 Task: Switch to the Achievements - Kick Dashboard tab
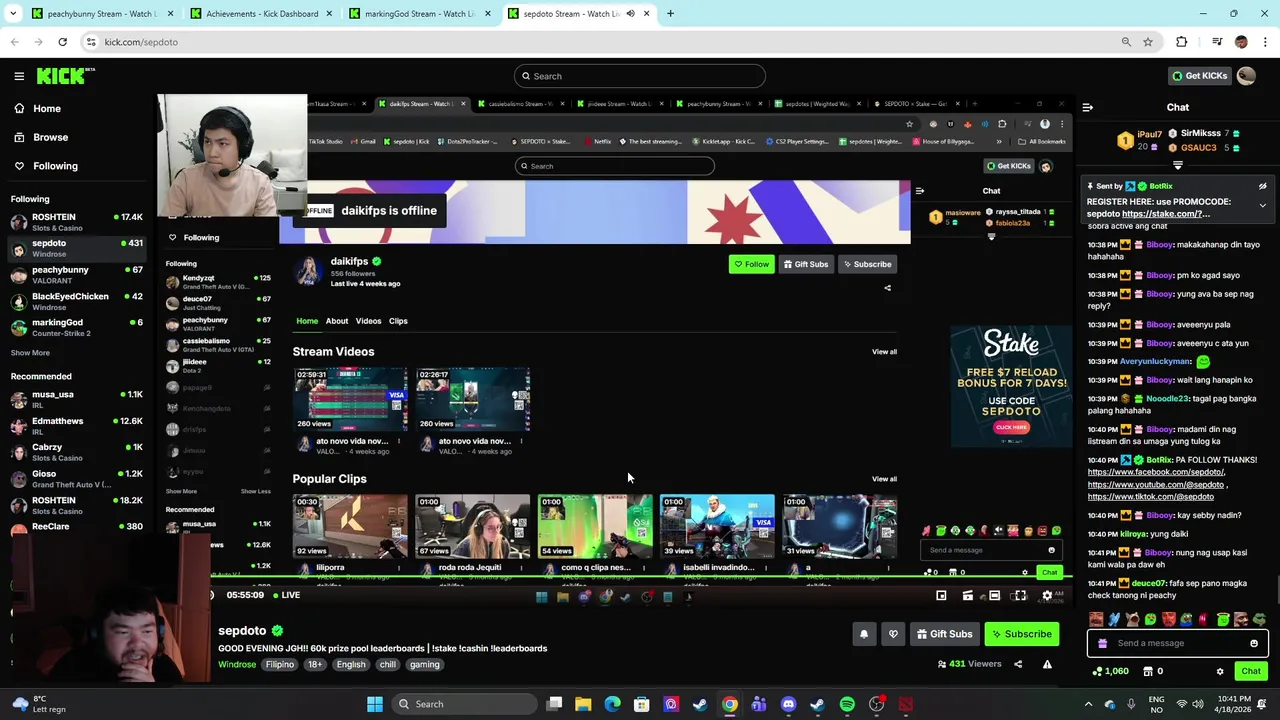click(x=262, y=14)
